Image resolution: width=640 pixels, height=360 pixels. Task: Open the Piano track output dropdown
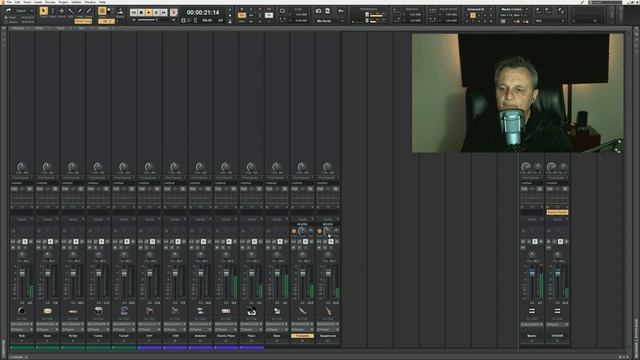click(251, 329)
